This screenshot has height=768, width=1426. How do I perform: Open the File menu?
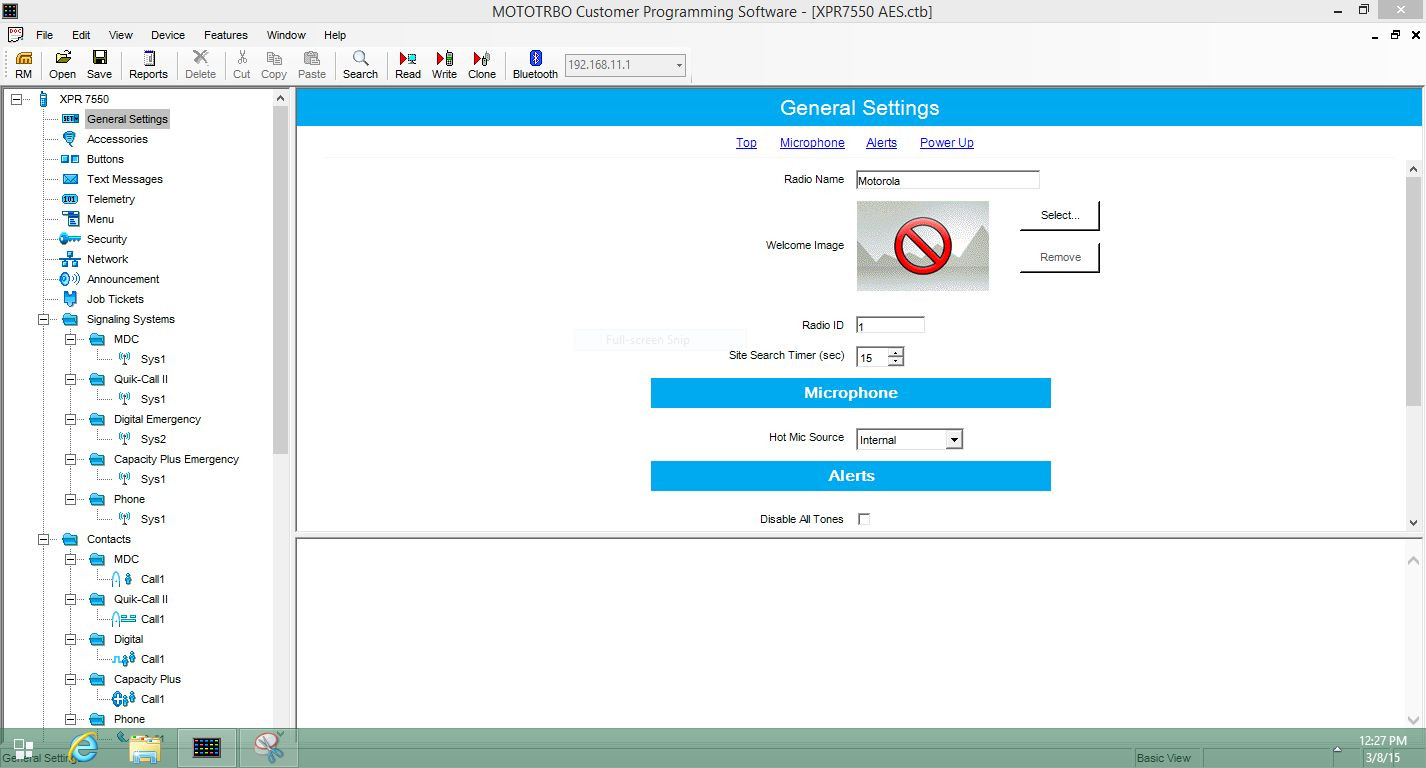tap(44, 35)
